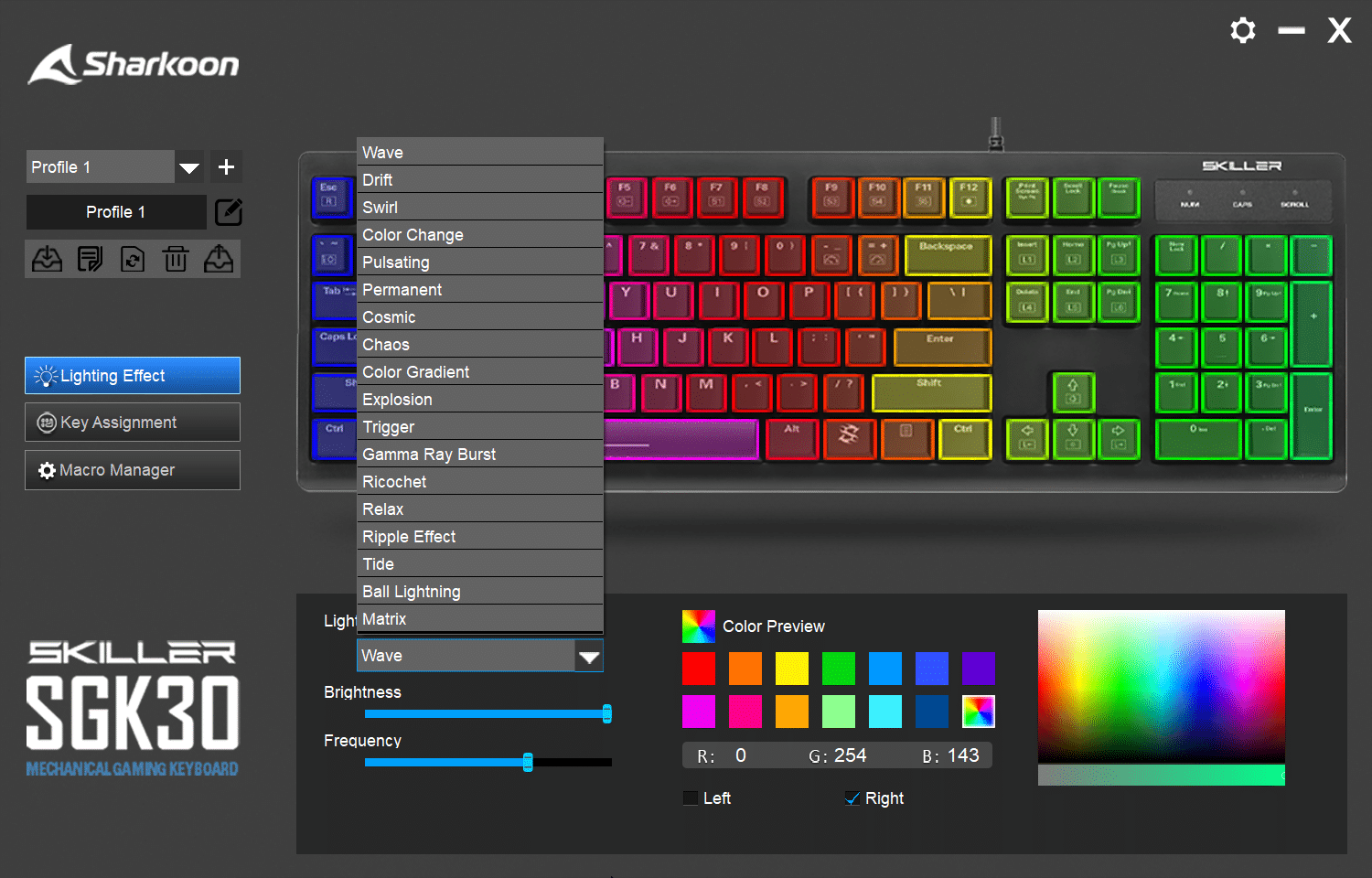Add a new profile with the plus icon

[226, 167]
